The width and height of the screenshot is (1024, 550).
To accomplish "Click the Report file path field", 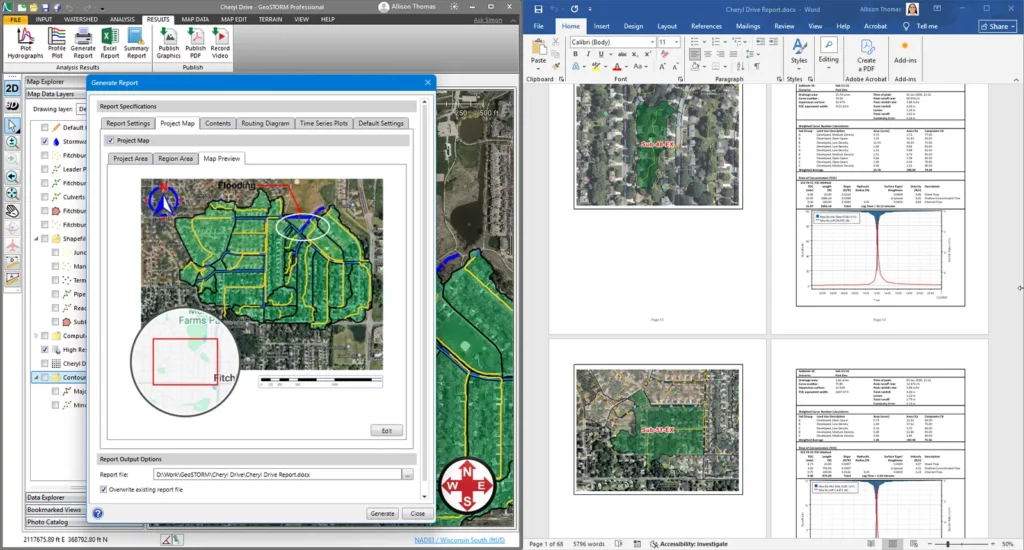I will coord(278,475).
